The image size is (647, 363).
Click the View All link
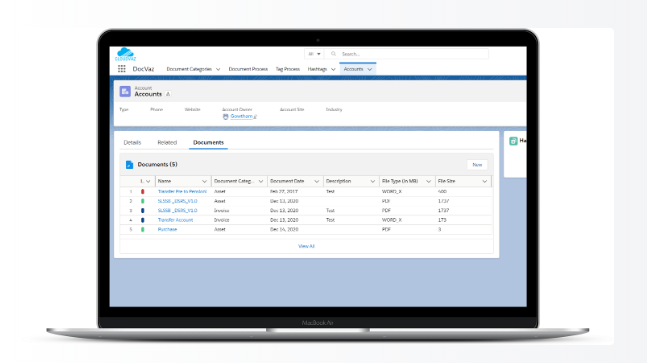point(306,246)
